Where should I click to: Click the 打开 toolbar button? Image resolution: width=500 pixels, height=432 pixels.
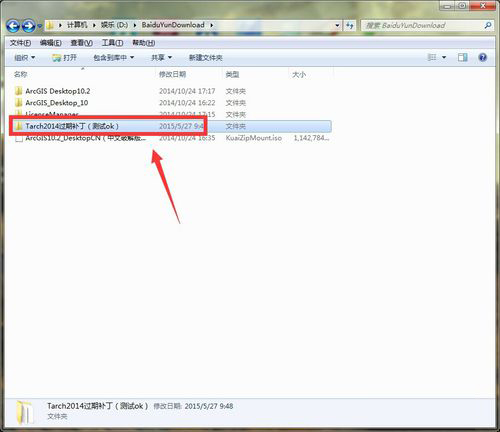coord(65,58)
